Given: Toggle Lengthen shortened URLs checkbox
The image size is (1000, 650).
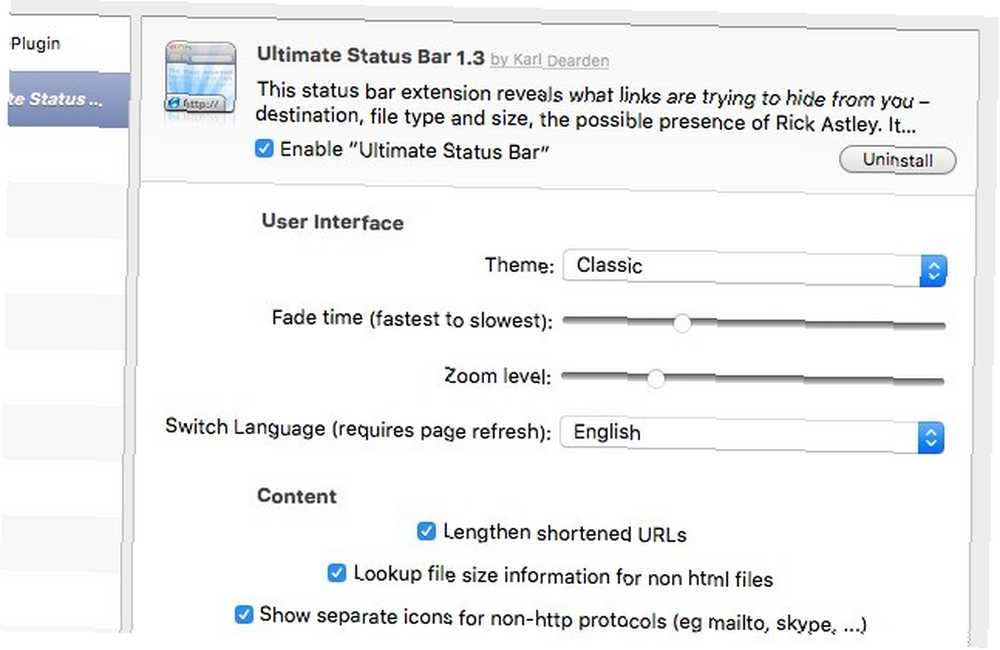Looking at the screenshot, I should (x=426, y=531).
